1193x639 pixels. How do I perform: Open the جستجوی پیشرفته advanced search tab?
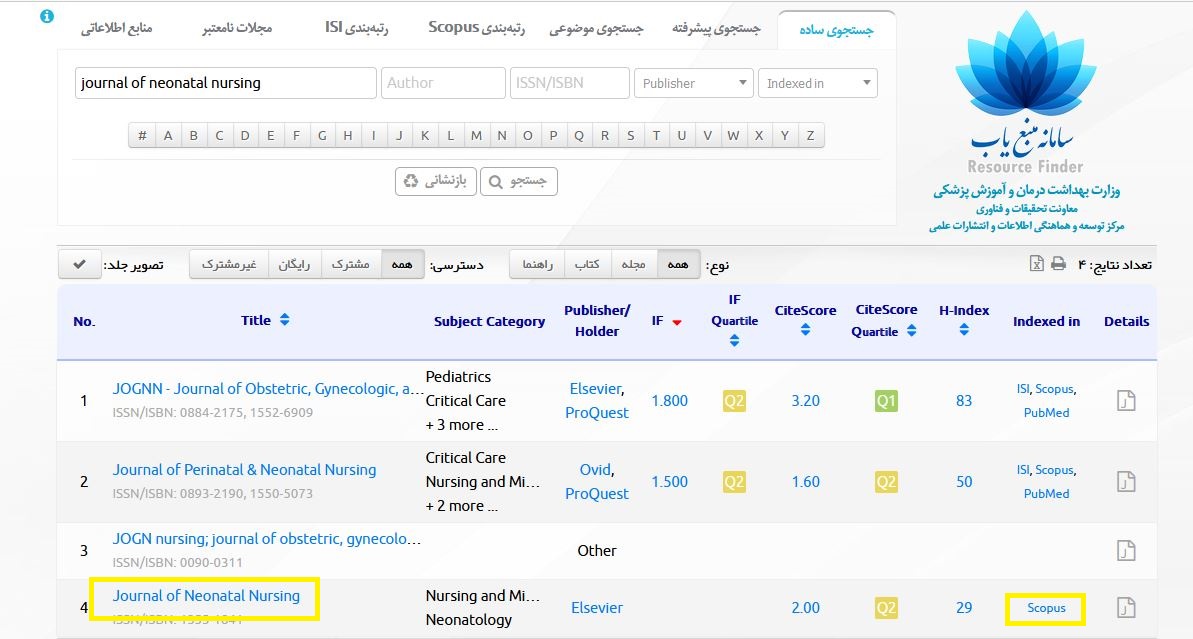point(716,29)
